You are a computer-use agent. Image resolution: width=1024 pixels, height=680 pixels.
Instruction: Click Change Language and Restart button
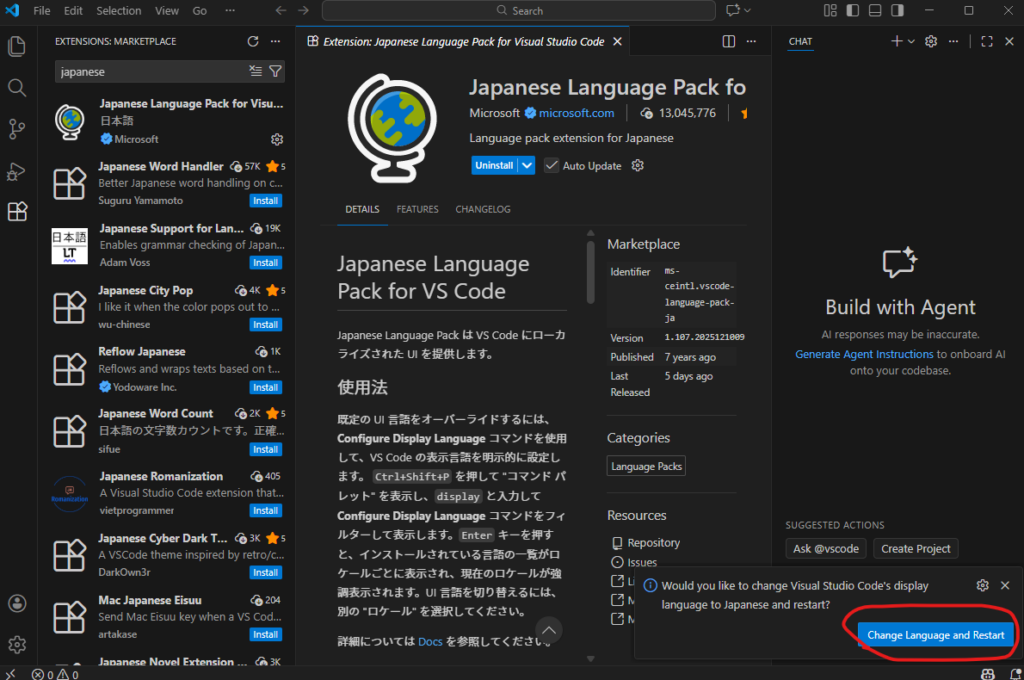tap(936, 635)
